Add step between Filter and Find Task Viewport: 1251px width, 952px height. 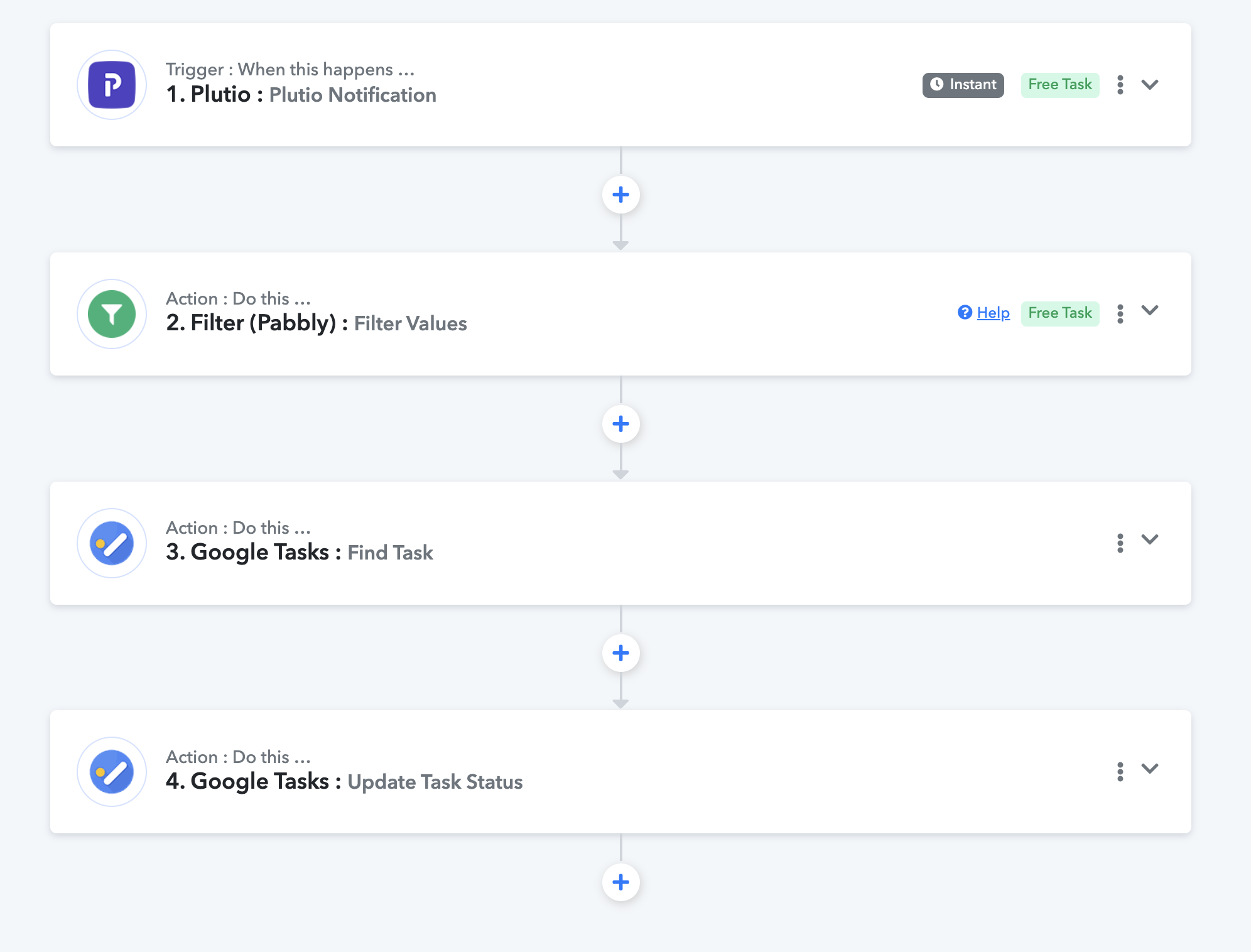point(621,424)
